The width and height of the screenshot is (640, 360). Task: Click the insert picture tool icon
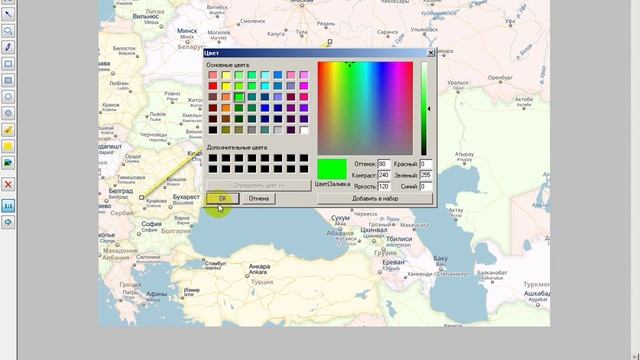[8, 163]
